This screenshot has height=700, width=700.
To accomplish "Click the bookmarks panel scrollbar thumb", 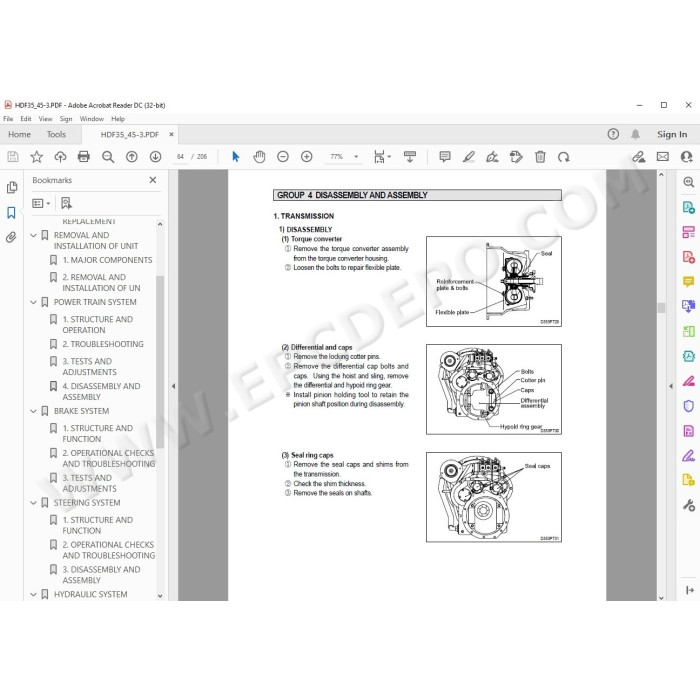I will click(160, 362).
